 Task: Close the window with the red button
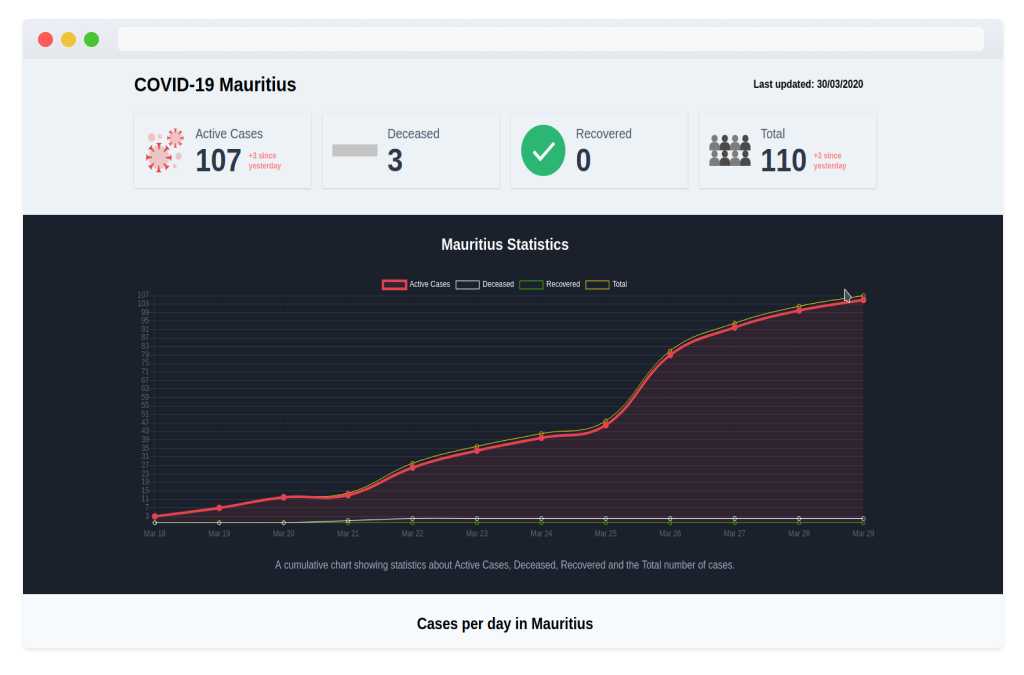point(45,39)
